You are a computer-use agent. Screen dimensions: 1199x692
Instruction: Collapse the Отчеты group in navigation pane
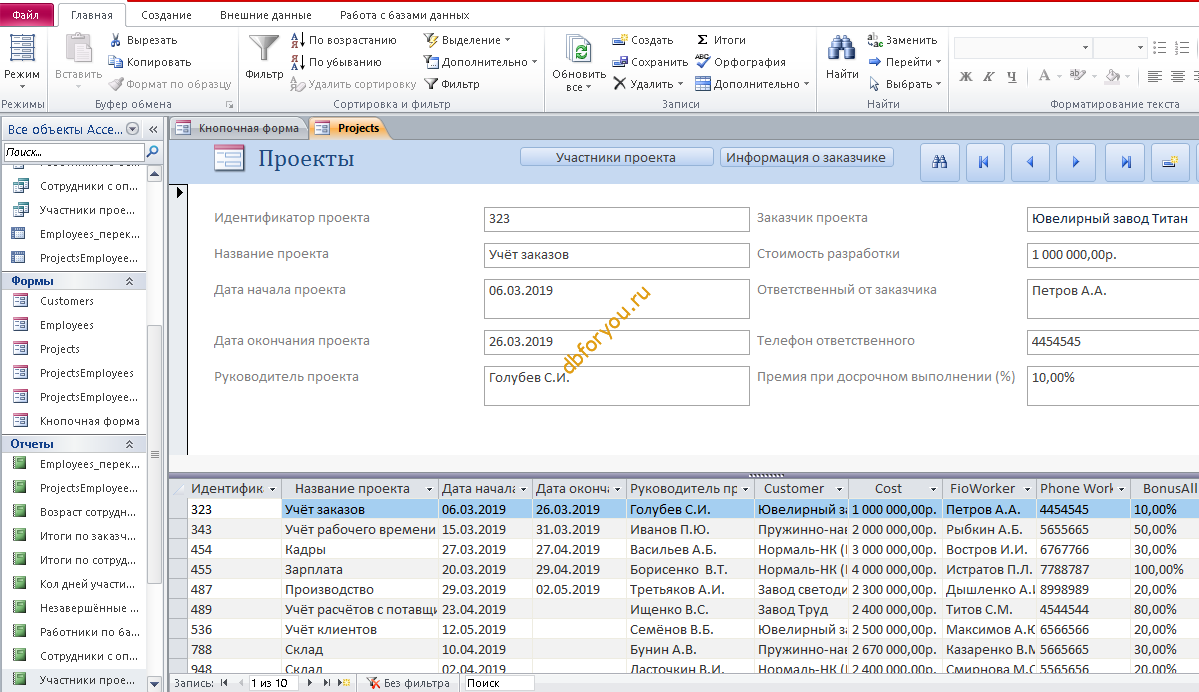point(129,444)
